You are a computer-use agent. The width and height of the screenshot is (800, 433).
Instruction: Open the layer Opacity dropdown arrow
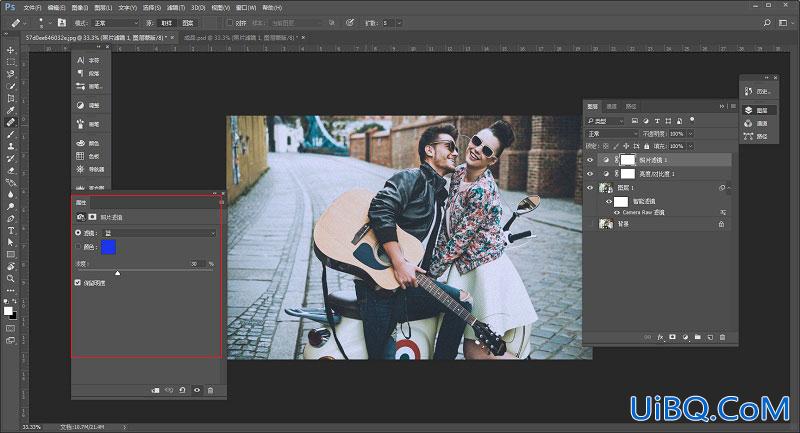click(x=690, y=134)
